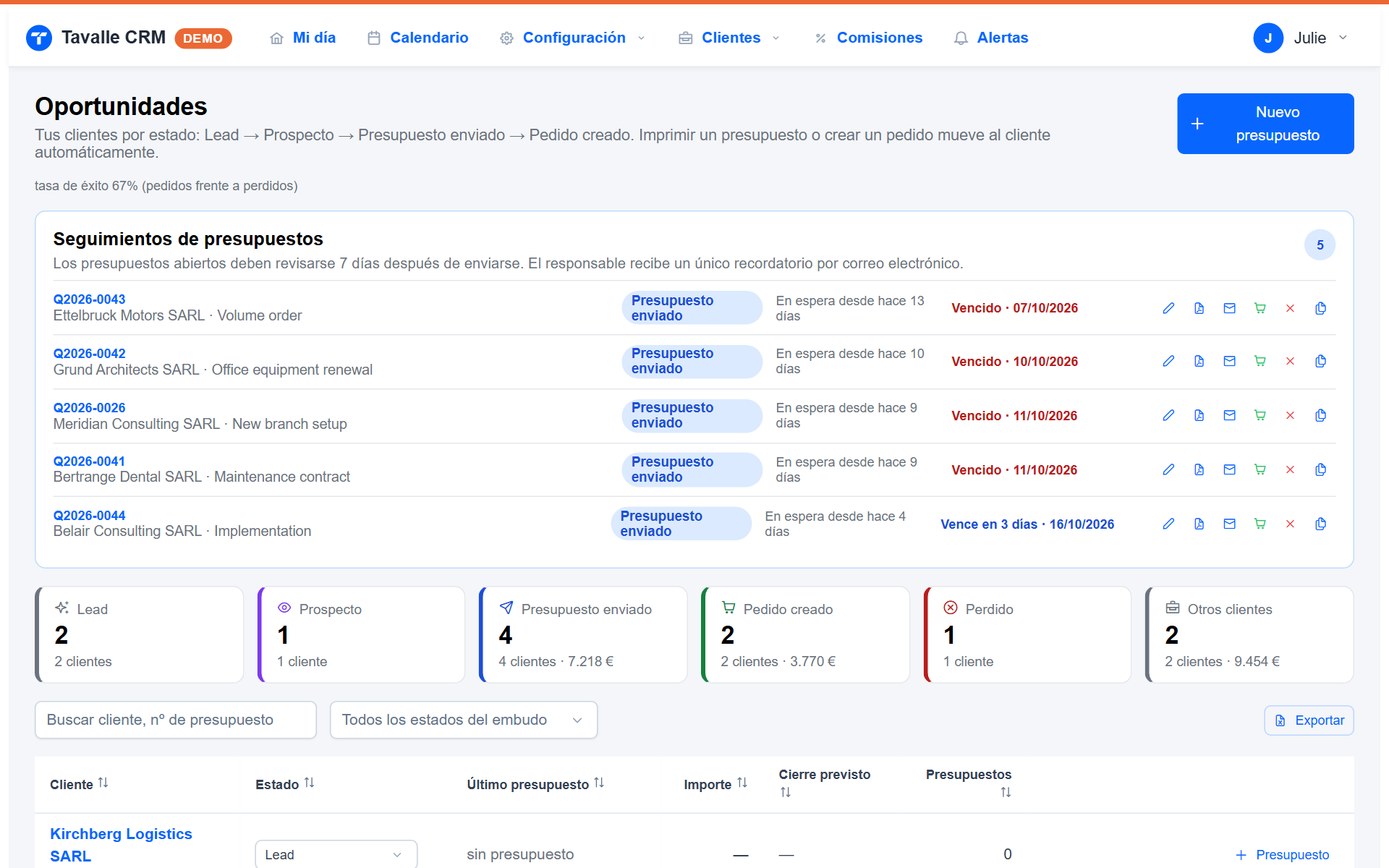Go to Mi día
Image resolution: width=1389 pixels, height=868 pixels.
tap(302, 38)
